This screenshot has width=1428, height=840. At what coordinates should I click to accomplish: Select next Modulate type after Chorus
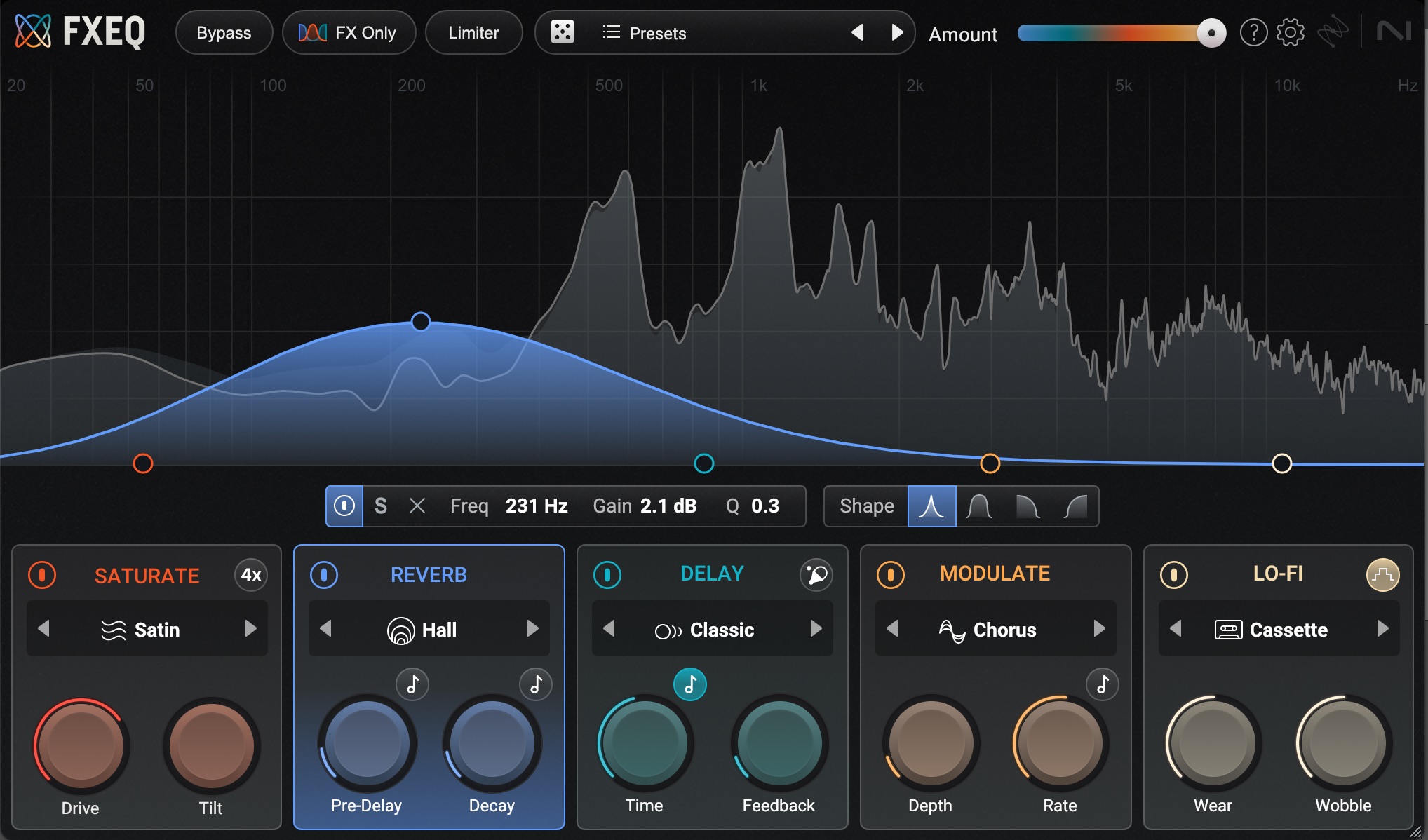1099,628
